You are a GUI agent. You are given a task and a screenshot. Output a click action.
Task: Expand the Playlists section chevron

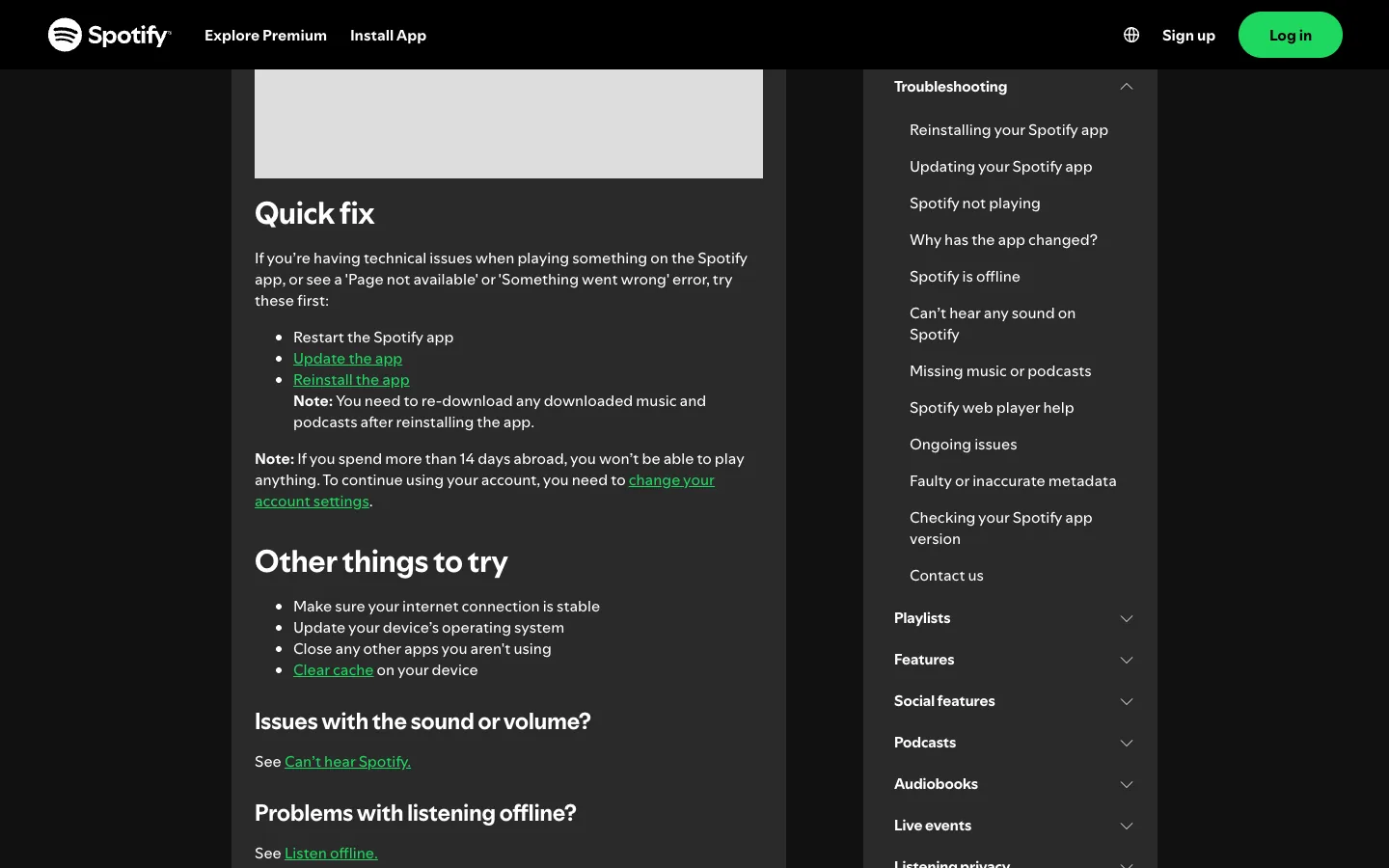(1126, 618)
